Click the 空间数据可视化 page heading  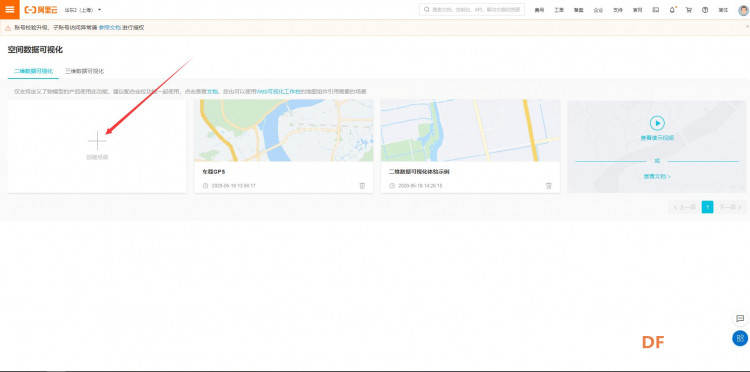pos(35,50)
